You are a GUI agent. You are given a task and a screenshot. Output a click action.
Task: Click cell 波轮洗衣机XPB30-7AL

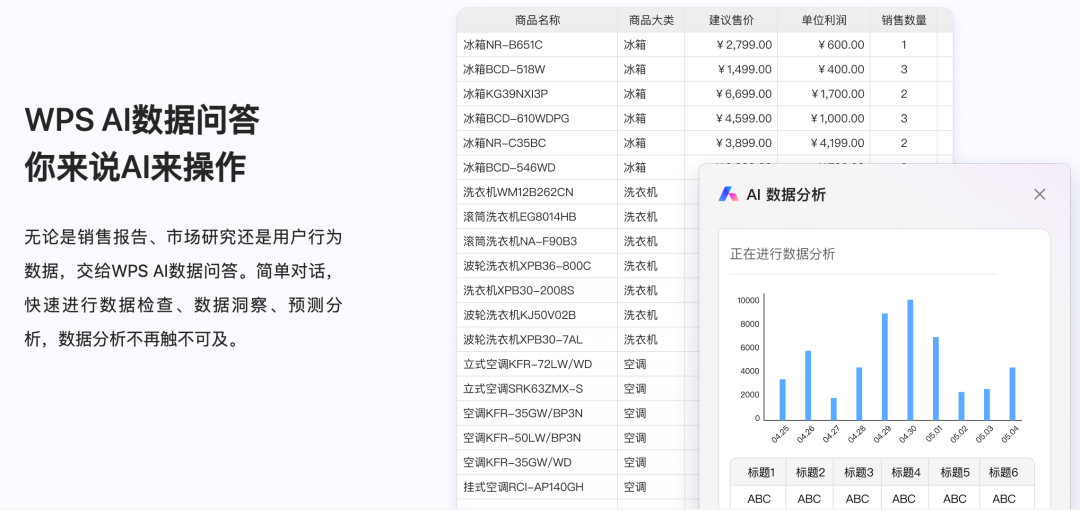(x=537, y=339)
